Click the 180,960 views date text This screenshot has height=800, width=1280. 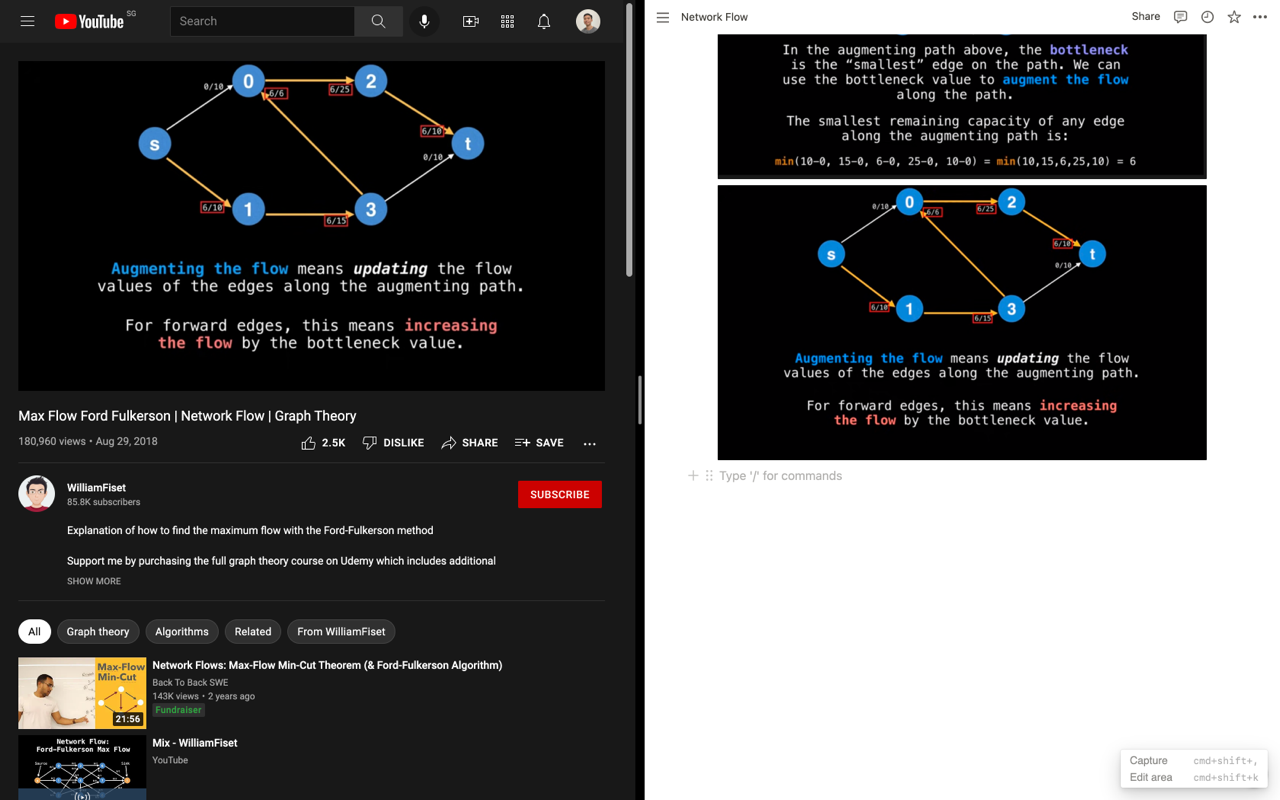(88, 441)
